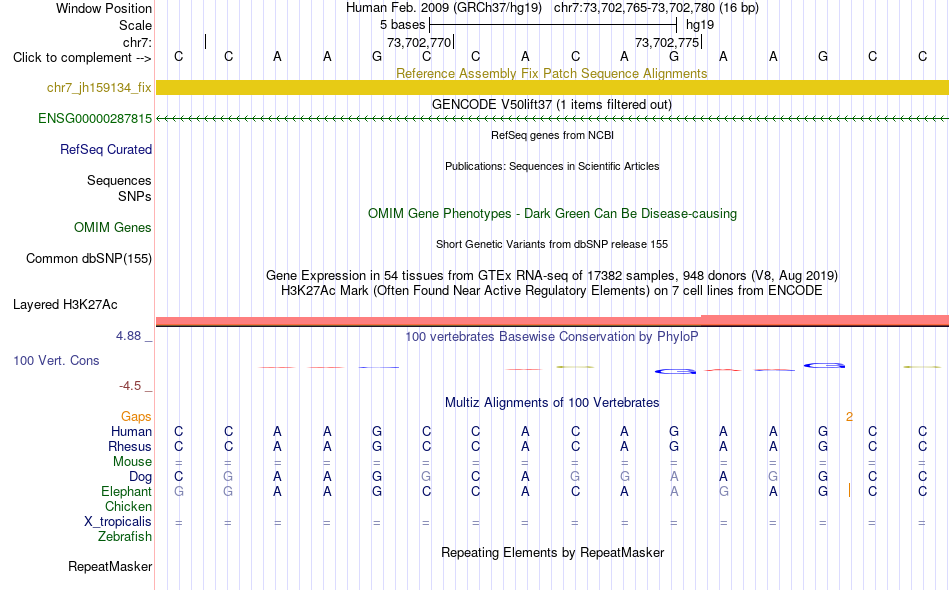Click the chr7: ruler label
This screenshot has width=950, height=590.
pyautogui.click(x=138, y=42)
